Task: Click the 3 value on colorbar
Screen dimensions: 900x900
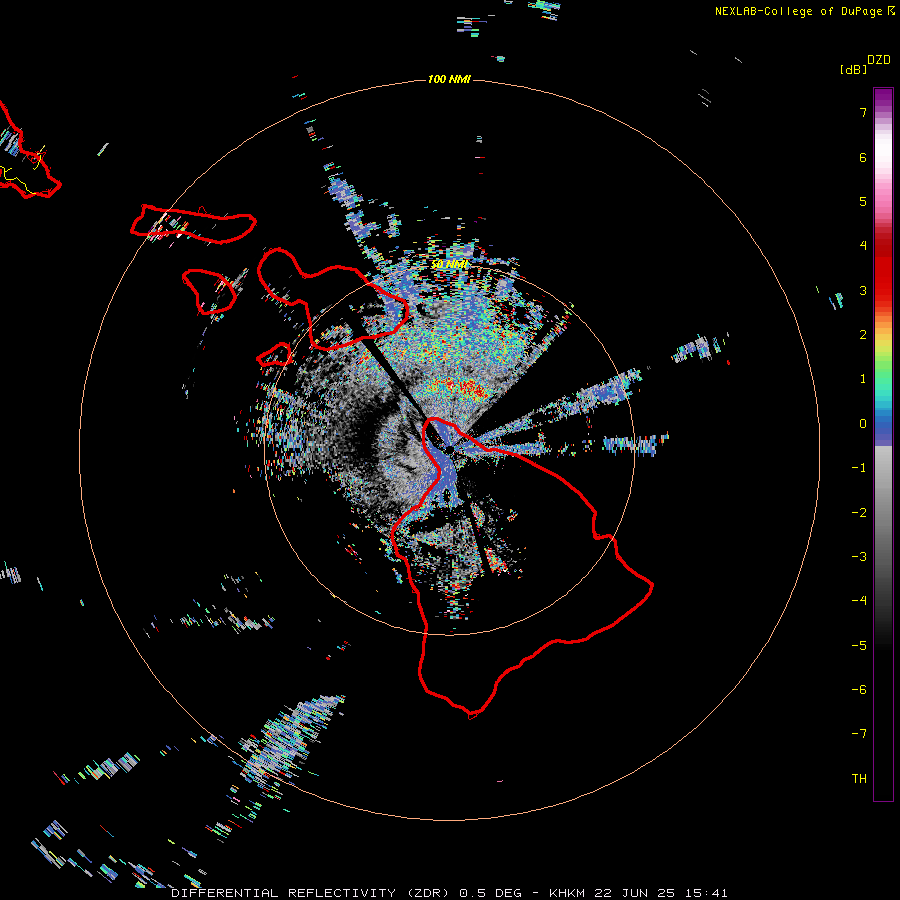Action: (x=863, y=290)
